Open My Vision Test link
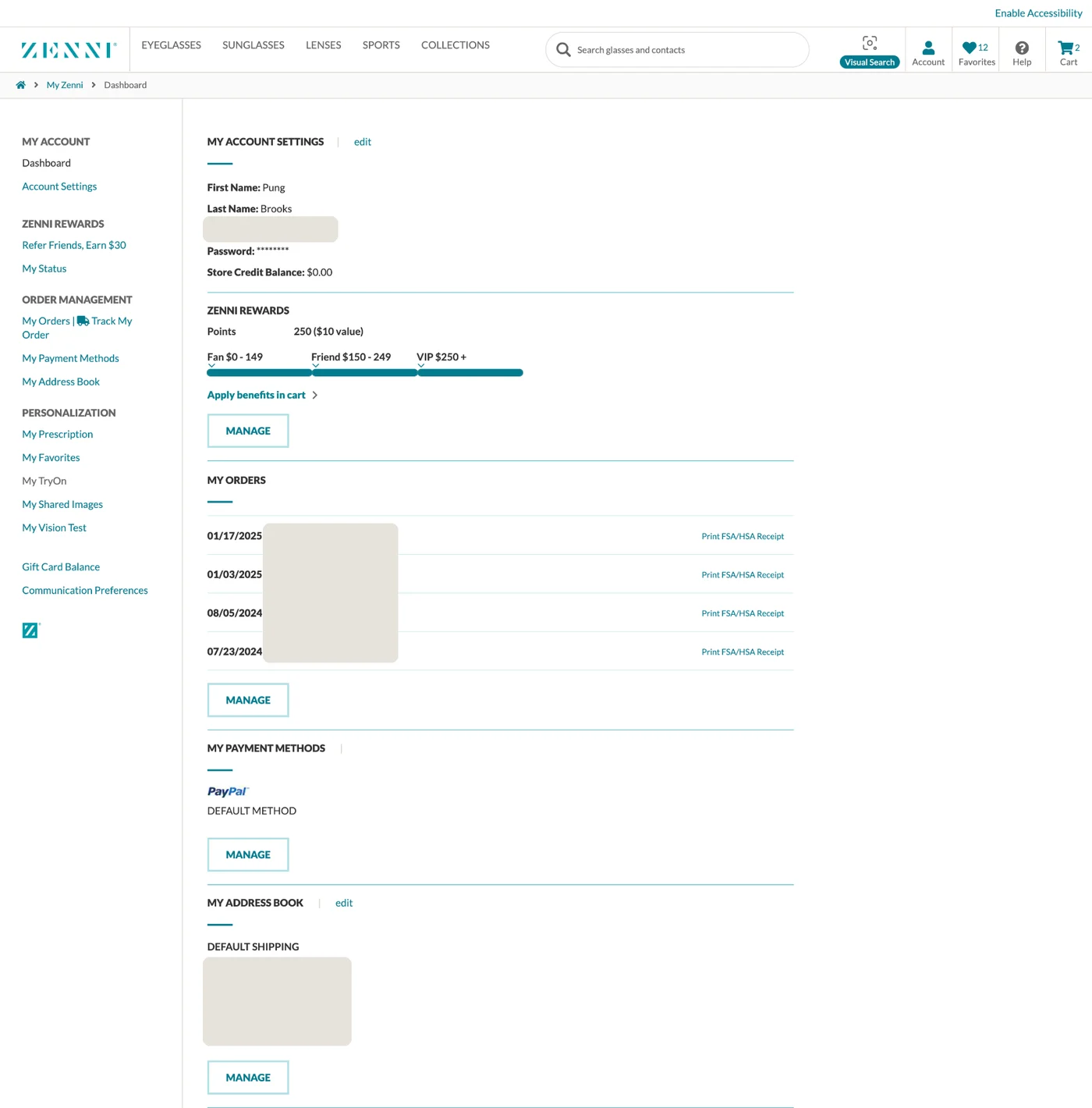The width and height of the screenshot is (1092, 1108). click(55, 527)
